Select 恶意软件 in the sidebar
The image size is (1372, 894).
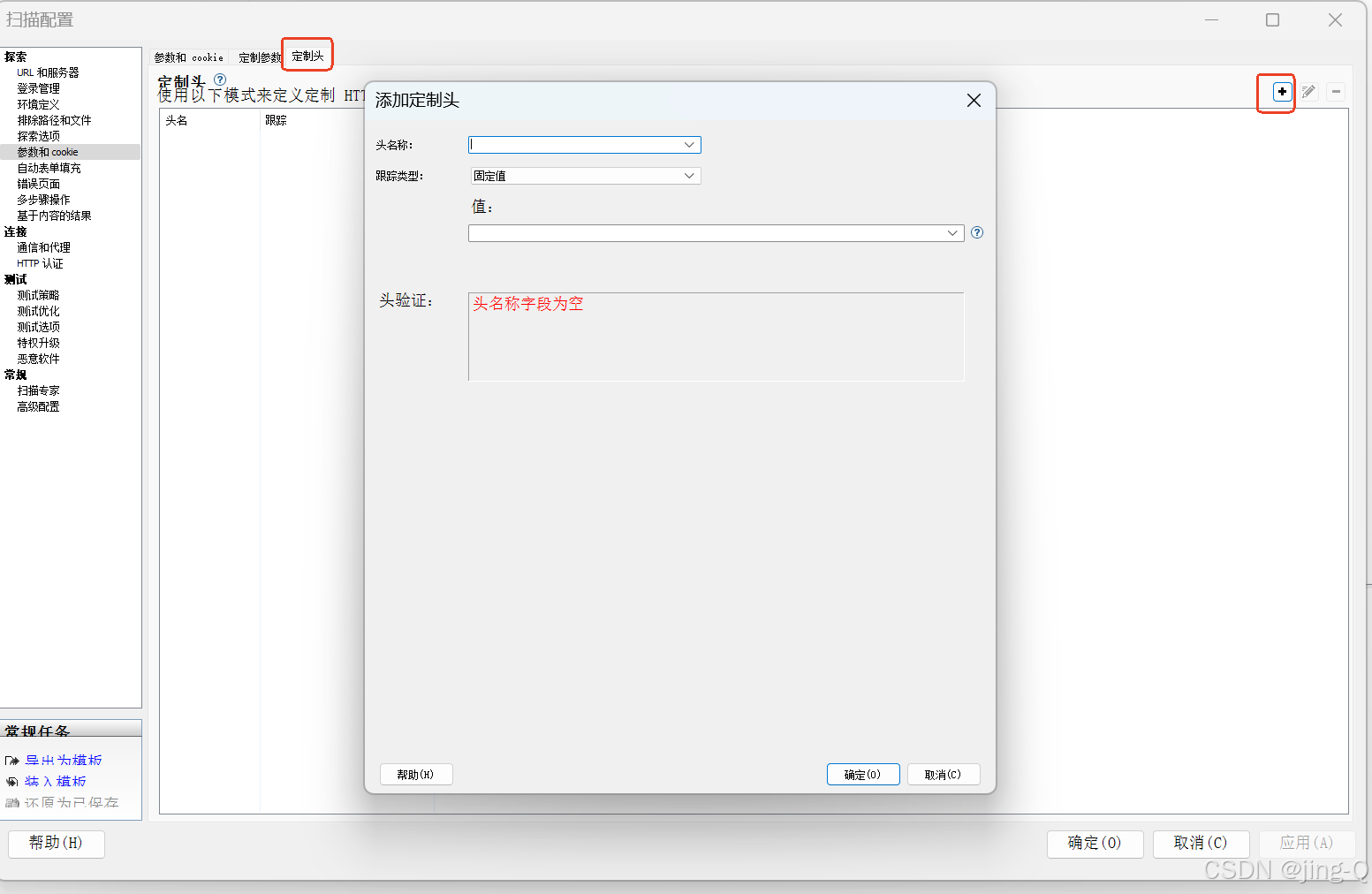tap(39, 359)
